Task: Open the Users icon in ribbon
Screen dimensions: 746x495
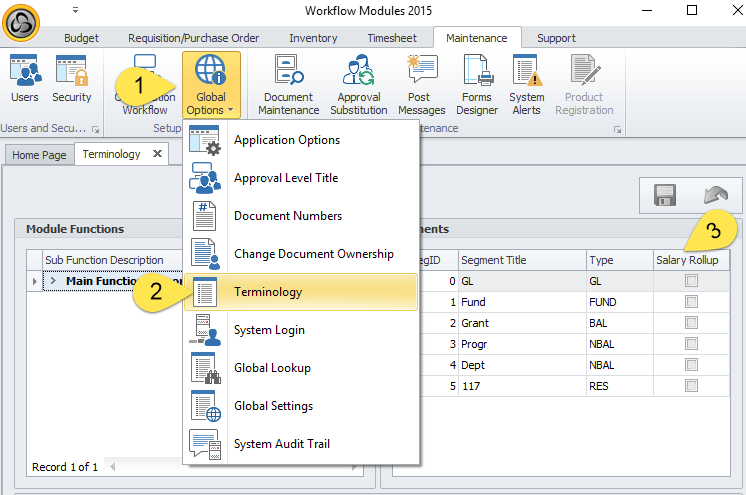Action: (24, 79)
